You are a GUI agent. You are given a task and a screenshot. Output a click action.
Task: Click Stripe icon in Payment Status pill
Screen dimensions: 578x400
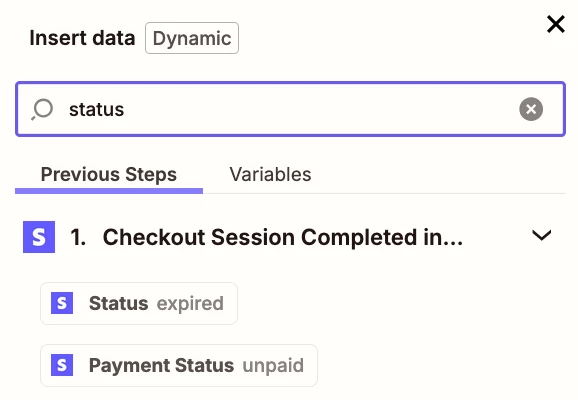tap(62, 365)
